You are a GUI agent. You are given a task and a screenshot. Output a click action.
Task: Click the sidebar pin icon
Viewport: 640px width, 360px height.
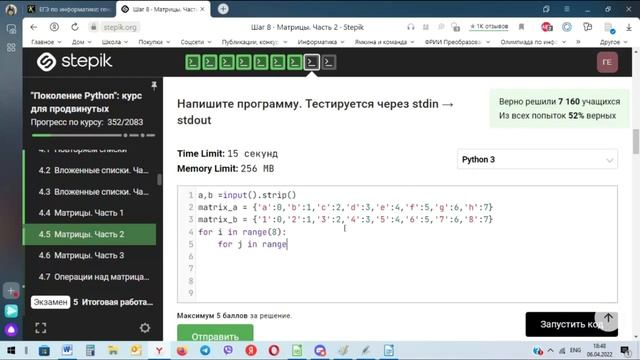pyautogui.click(x=154, y=86)
